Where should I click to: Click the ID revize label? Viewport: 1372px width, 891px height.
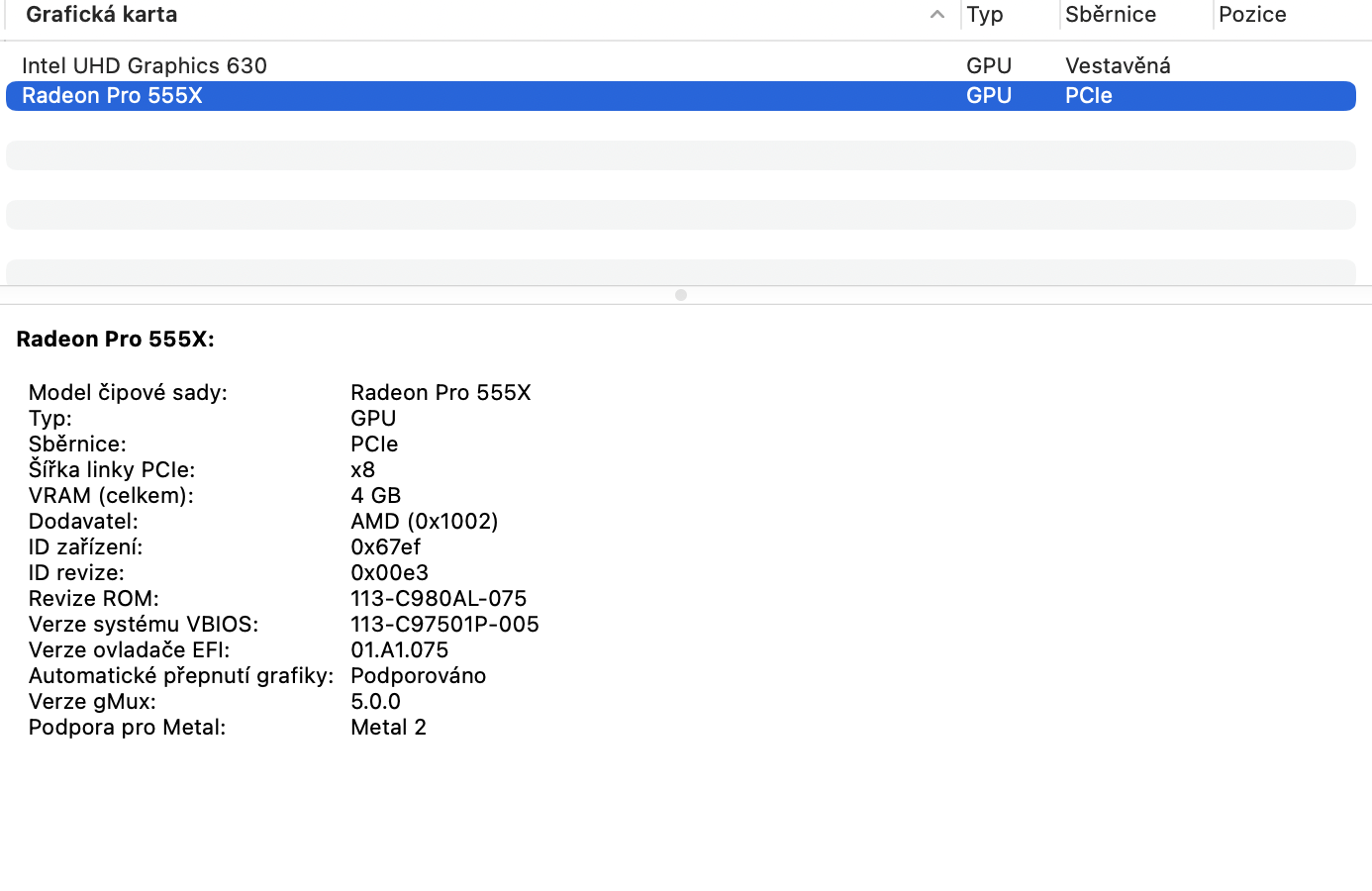pos(76,573)
